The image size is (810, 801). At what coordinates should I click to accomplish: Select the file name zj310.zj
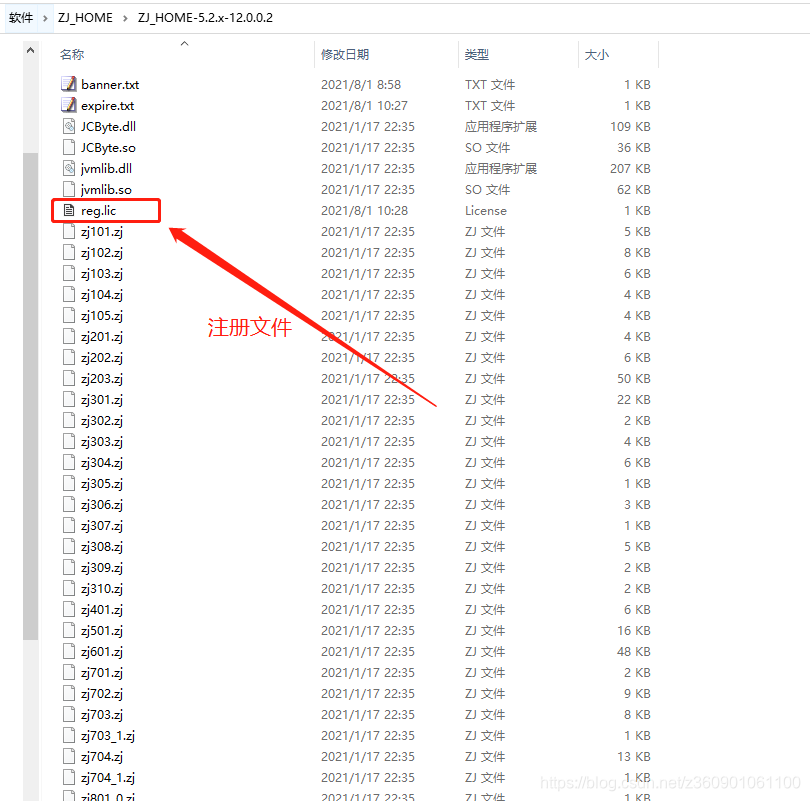(102, 589)
